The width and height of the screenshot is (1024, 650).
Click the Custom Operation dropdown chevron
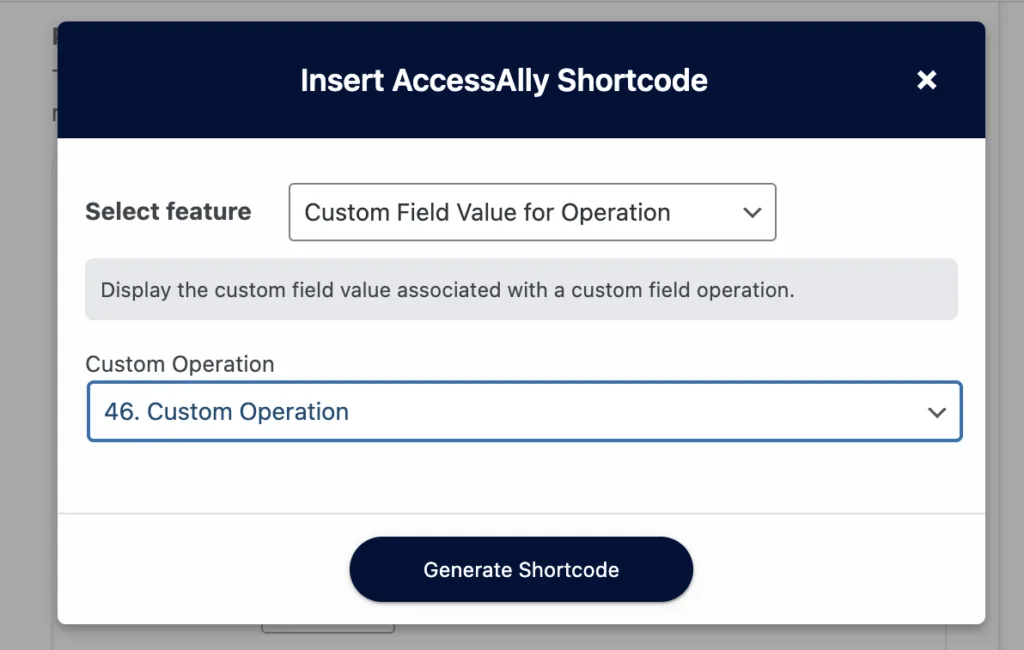point(937,412)
